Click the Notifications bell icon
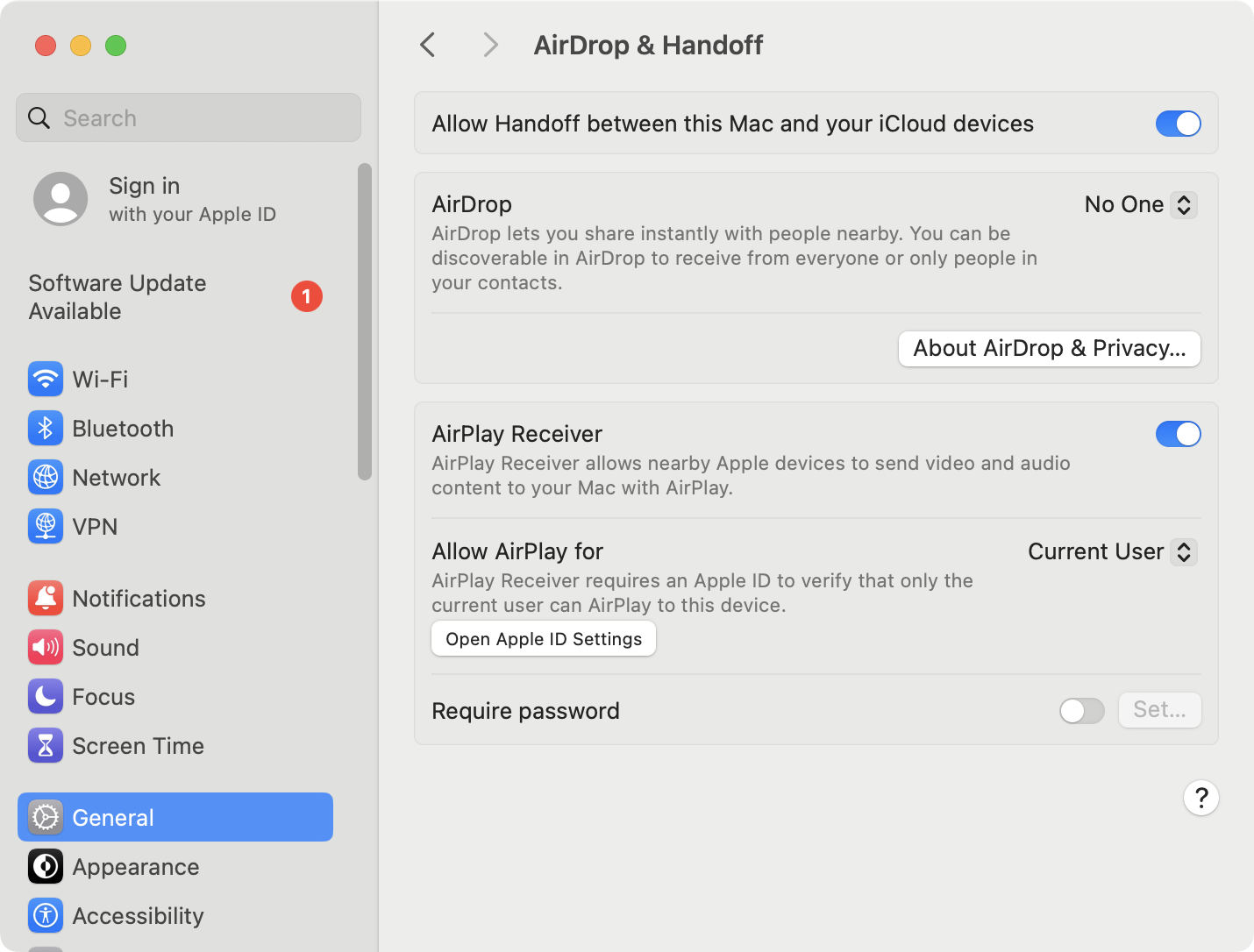This screenshot has height=952, width=1254. [46, 599]
